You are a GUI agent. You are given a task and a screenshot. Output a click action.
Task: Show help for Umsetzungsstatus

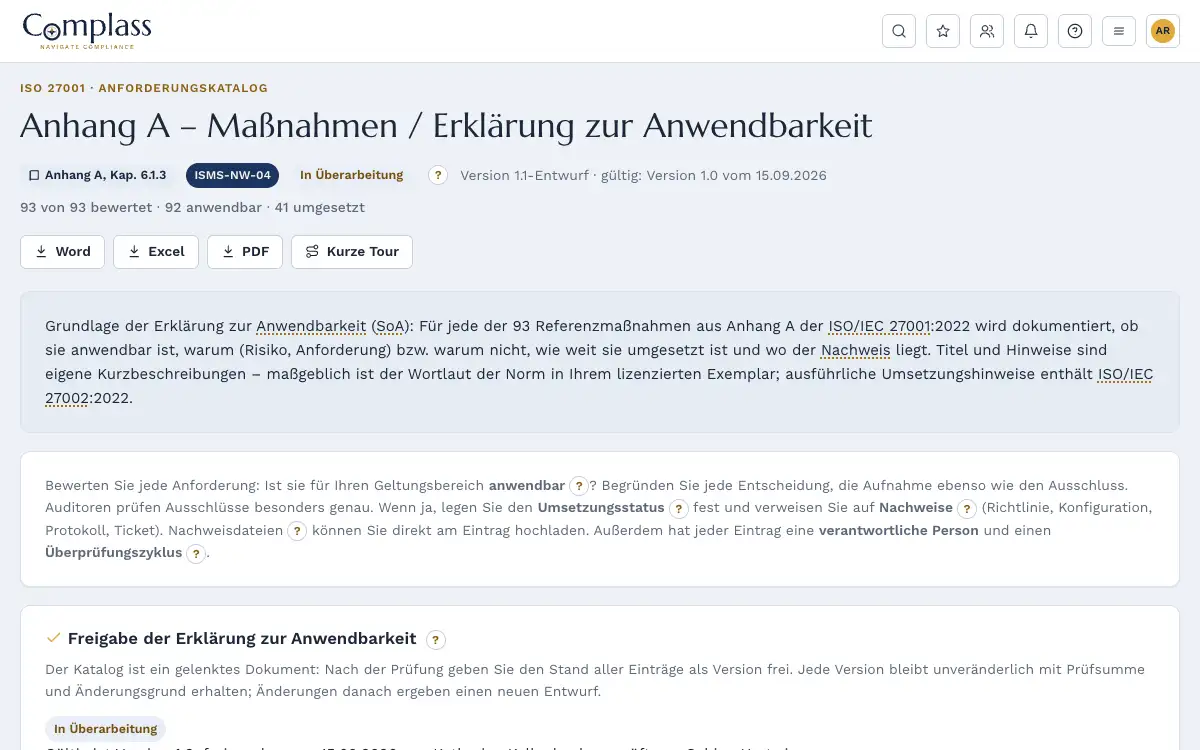(x=679, y=509)
